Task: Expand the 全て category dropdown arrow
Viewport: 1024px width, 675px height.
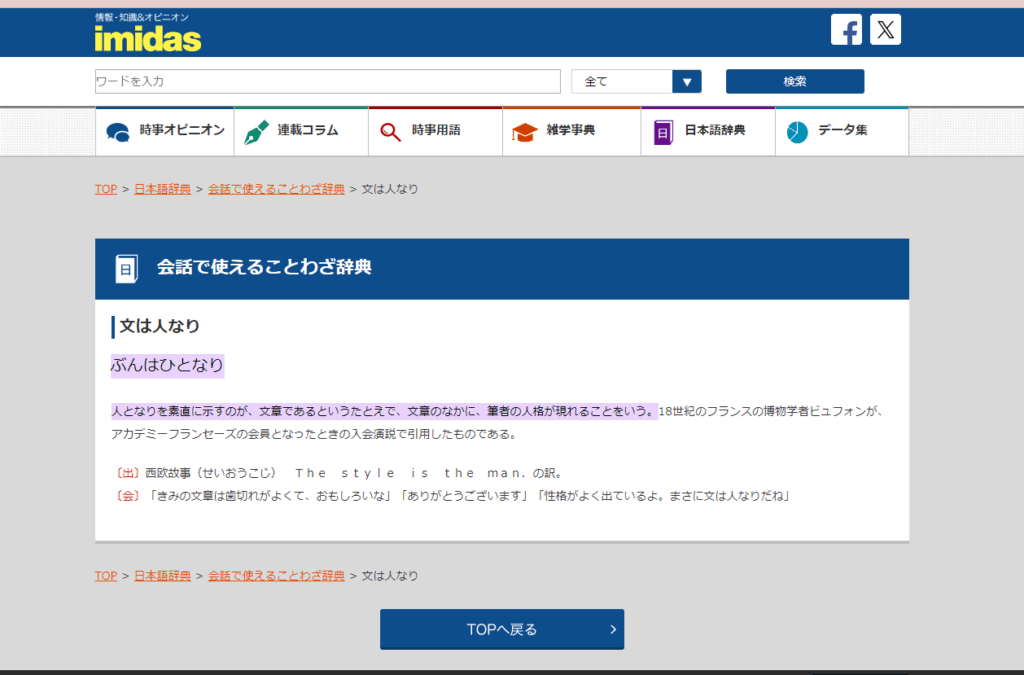Action: coord(687,82)
